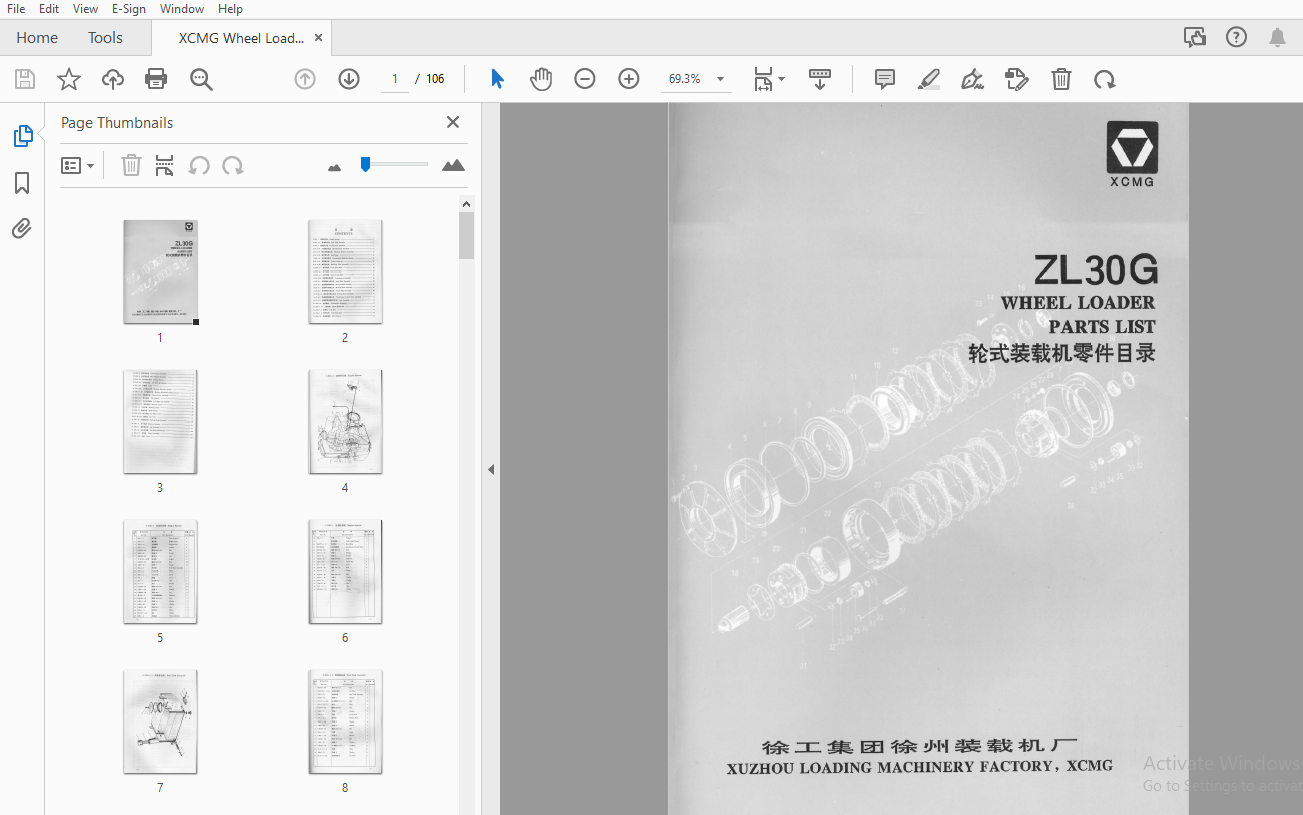Open the Edit PDF tool icon
Viewport: 1303px width, 815px height.
[1017, 79]
